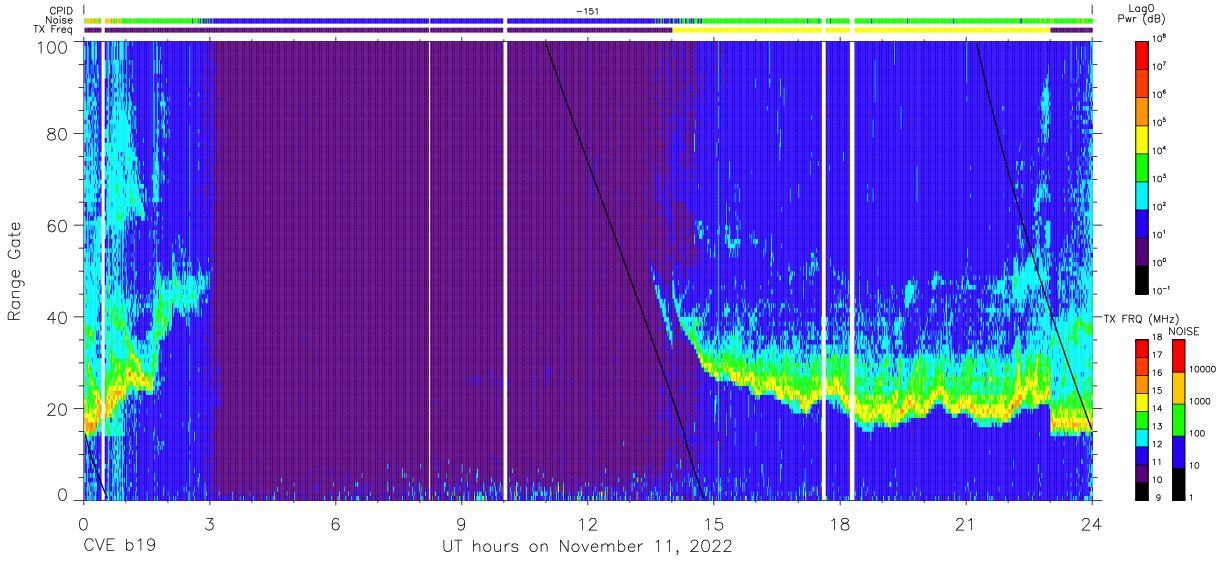Select the green segment of NOISE colorbar
1228x567 pixels.
tap(1178, 420)
